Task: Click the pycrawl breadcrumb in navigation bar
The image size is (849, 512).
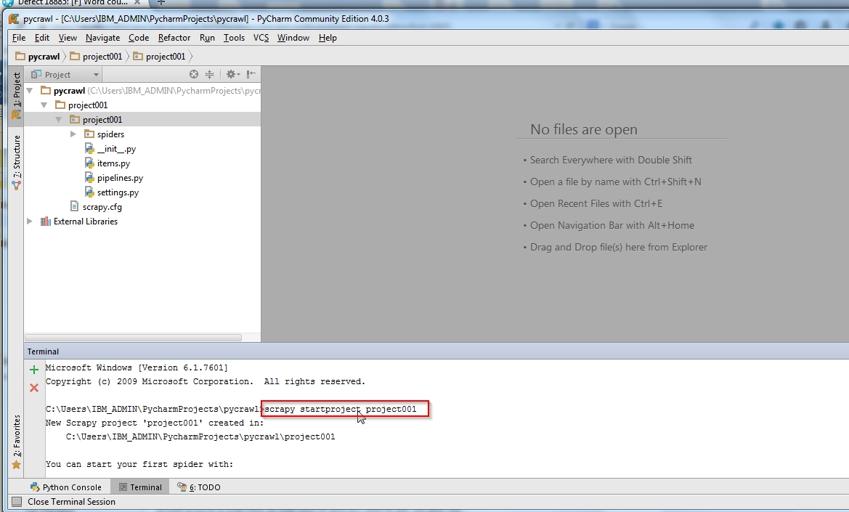Action: pos(37,56)
